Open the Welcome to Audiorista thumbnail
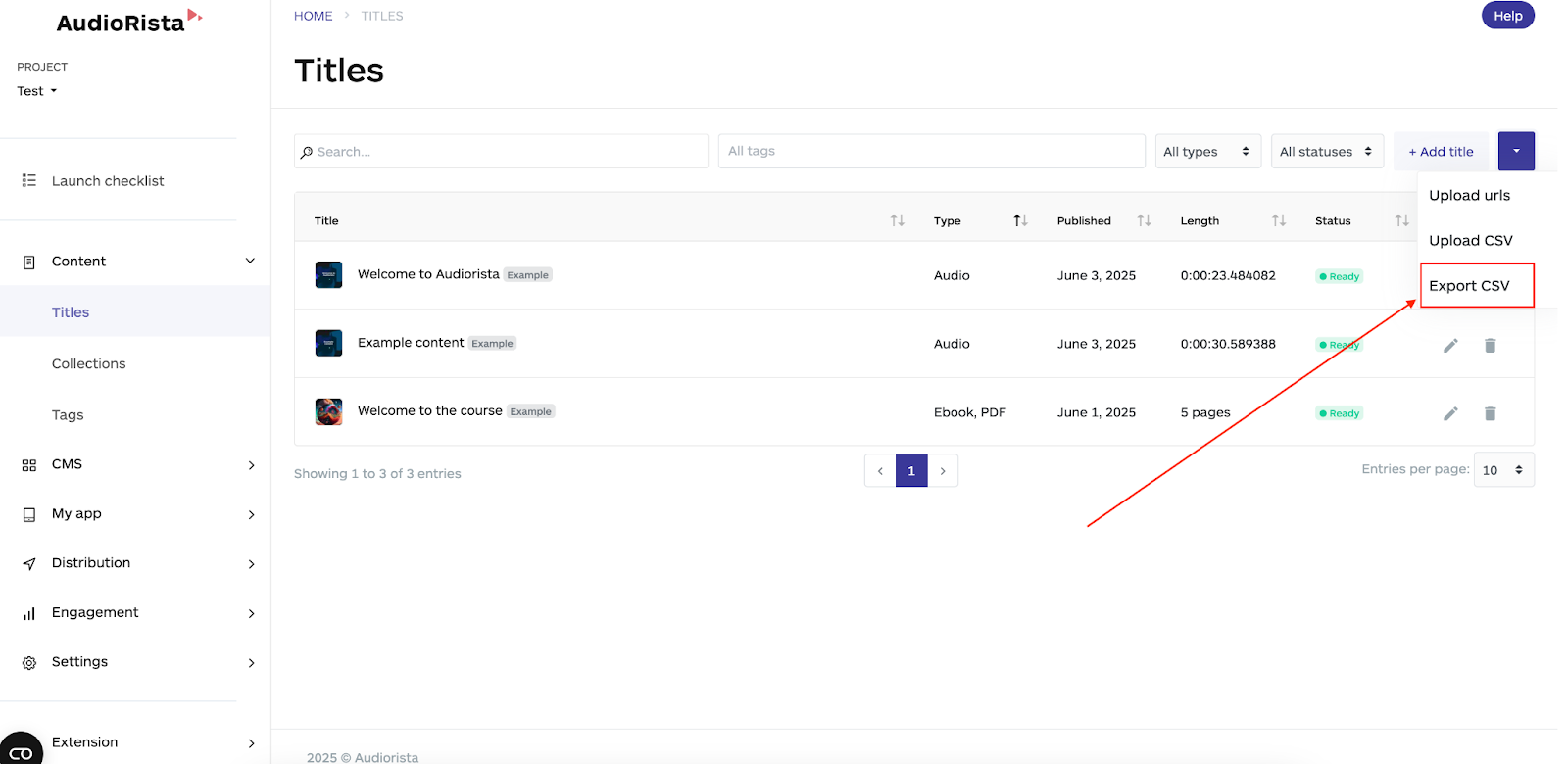 (328, 274)
